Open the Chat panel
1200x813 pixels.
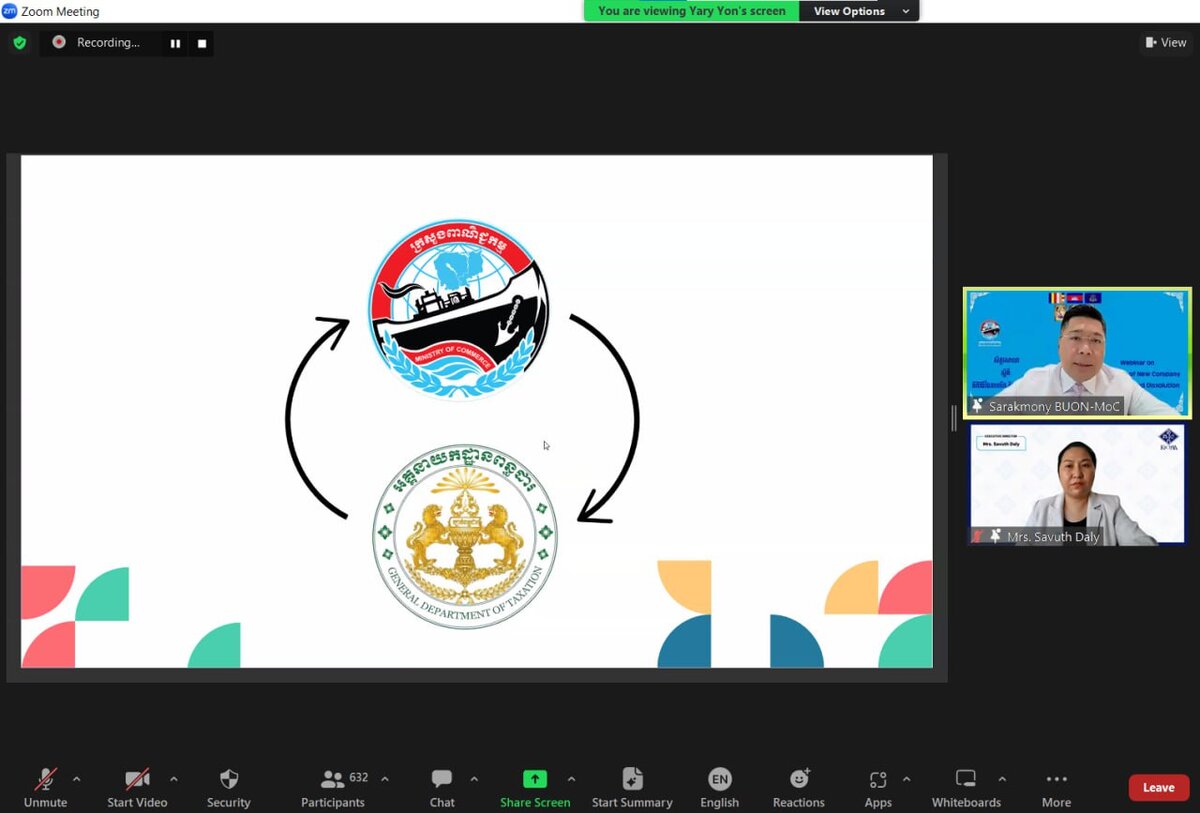442,788
